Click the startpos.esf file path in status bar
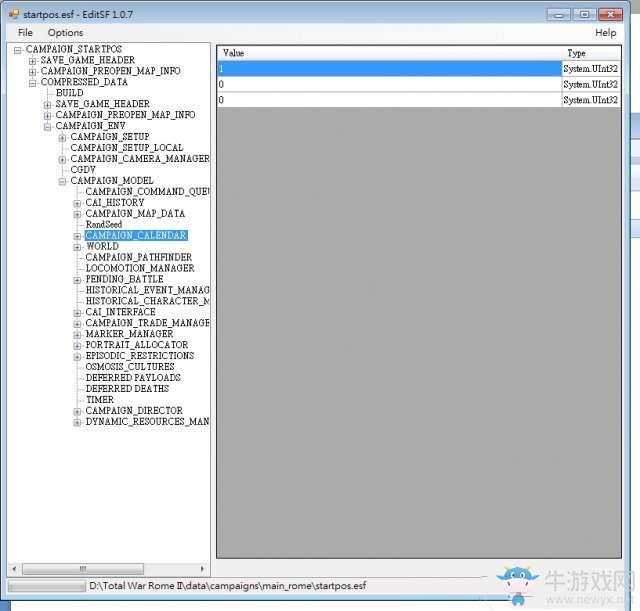Screen dimensions: 640x611 pyautogui.click(x=227, y=586)
